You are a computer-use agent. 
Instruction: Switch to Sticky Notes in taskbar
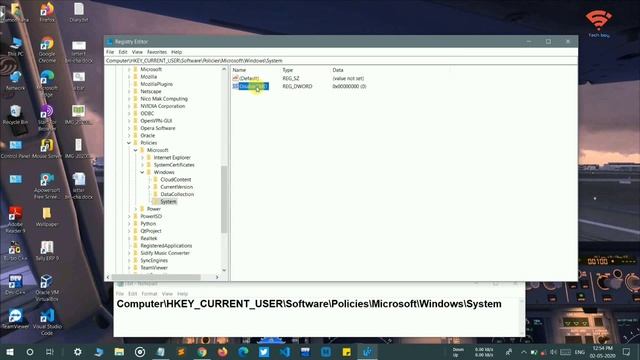(347, 352)
